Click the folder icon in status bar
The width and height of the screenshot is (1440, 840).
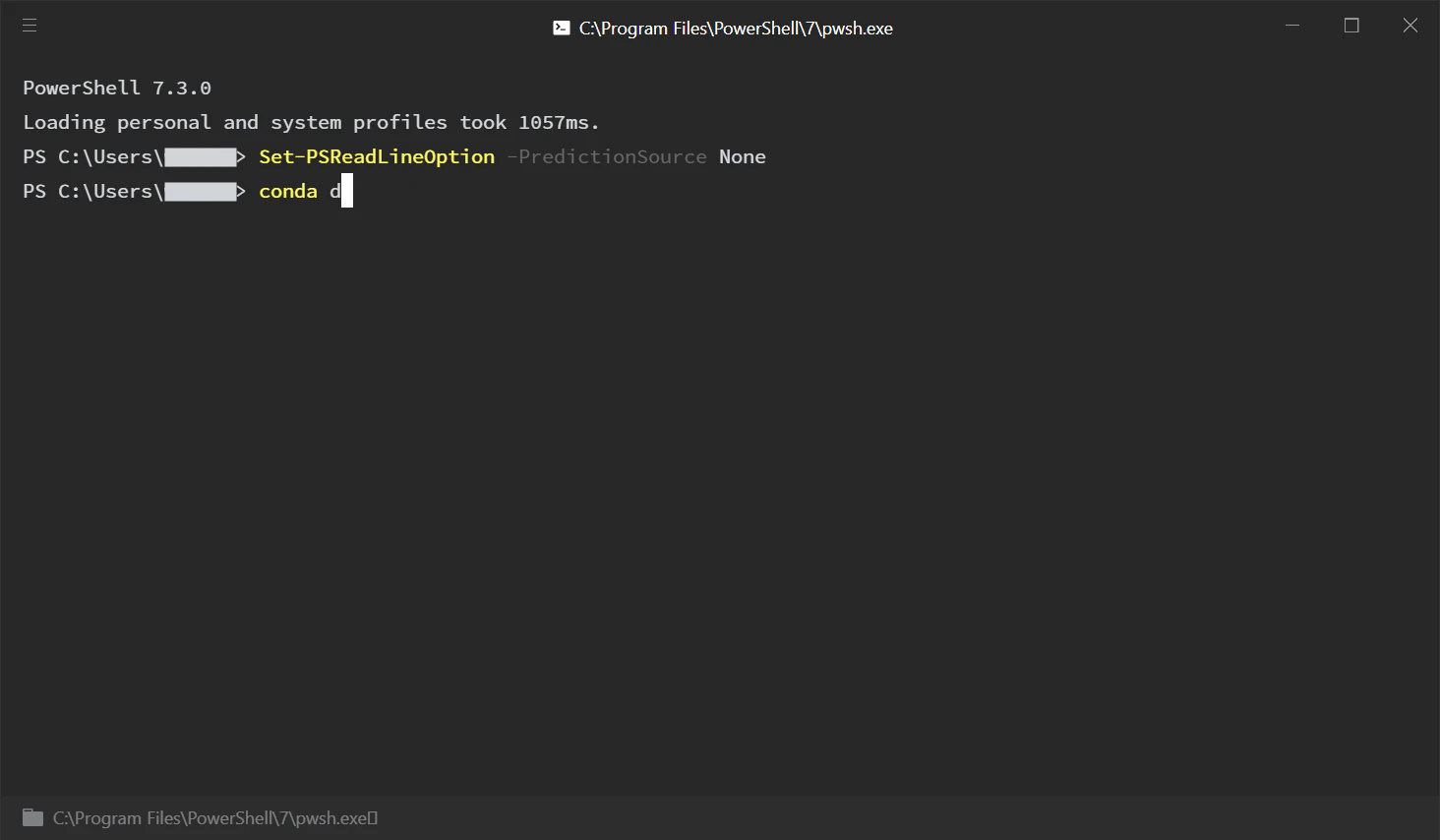click(33, 817)
